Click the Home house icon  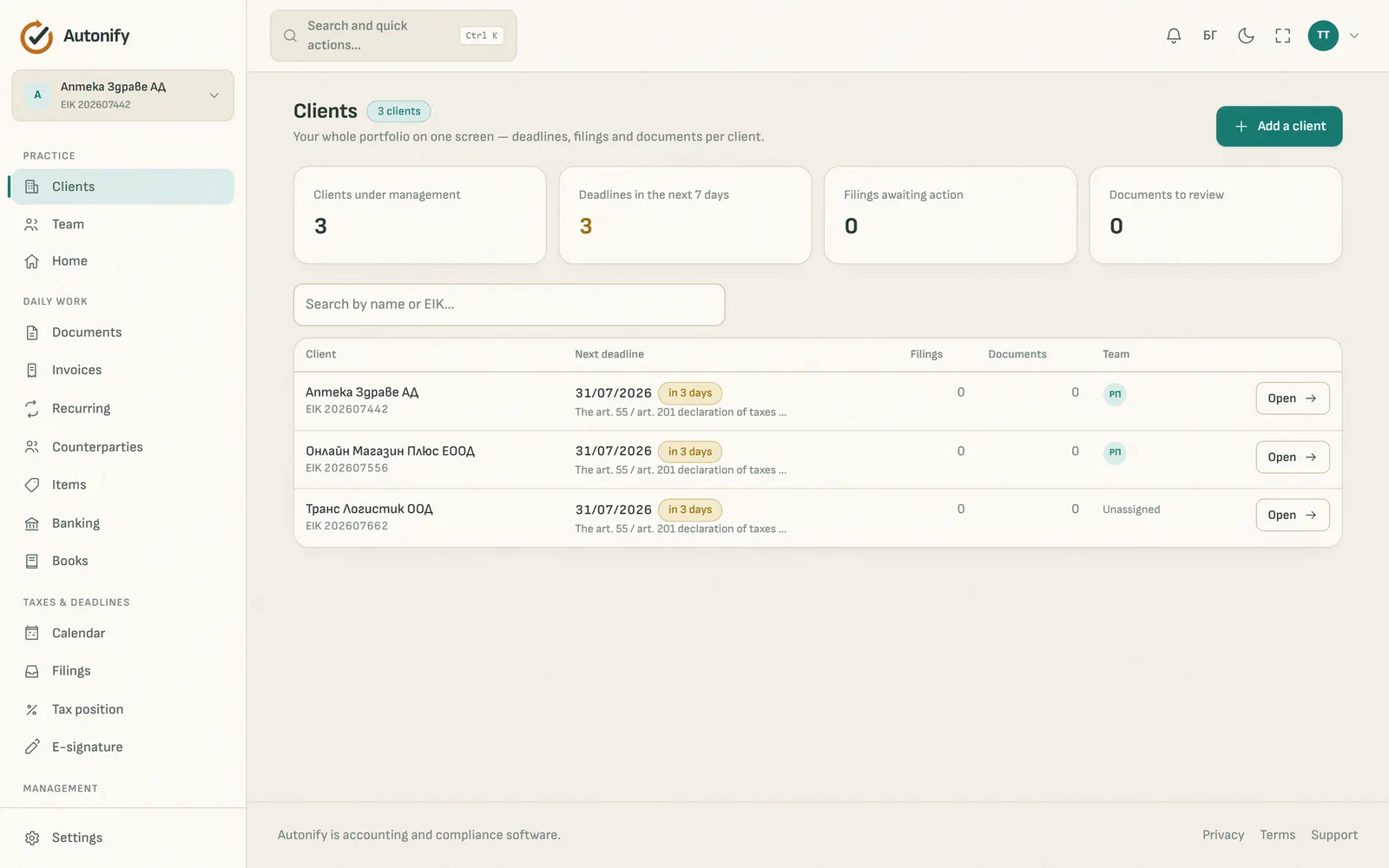coord(32,261)
